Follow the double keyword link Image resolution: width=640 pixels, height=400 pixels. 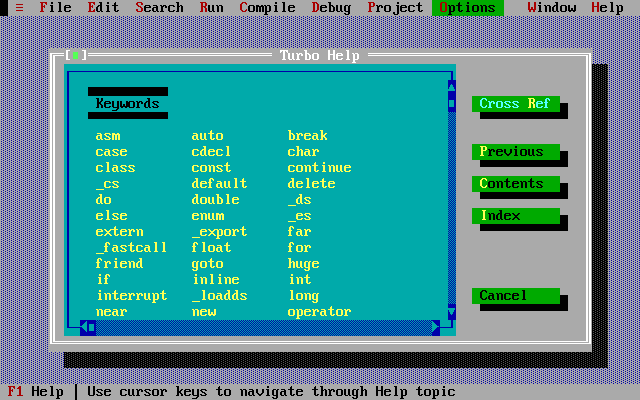pos(216,200)
